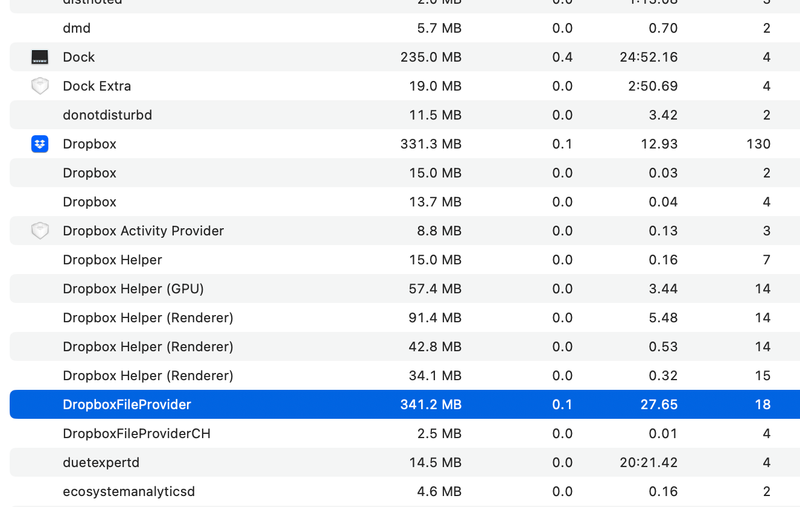
Task: Click the 0.4 CPU percent for Dock
Action: pyautogui.click(x=562, y=57)
